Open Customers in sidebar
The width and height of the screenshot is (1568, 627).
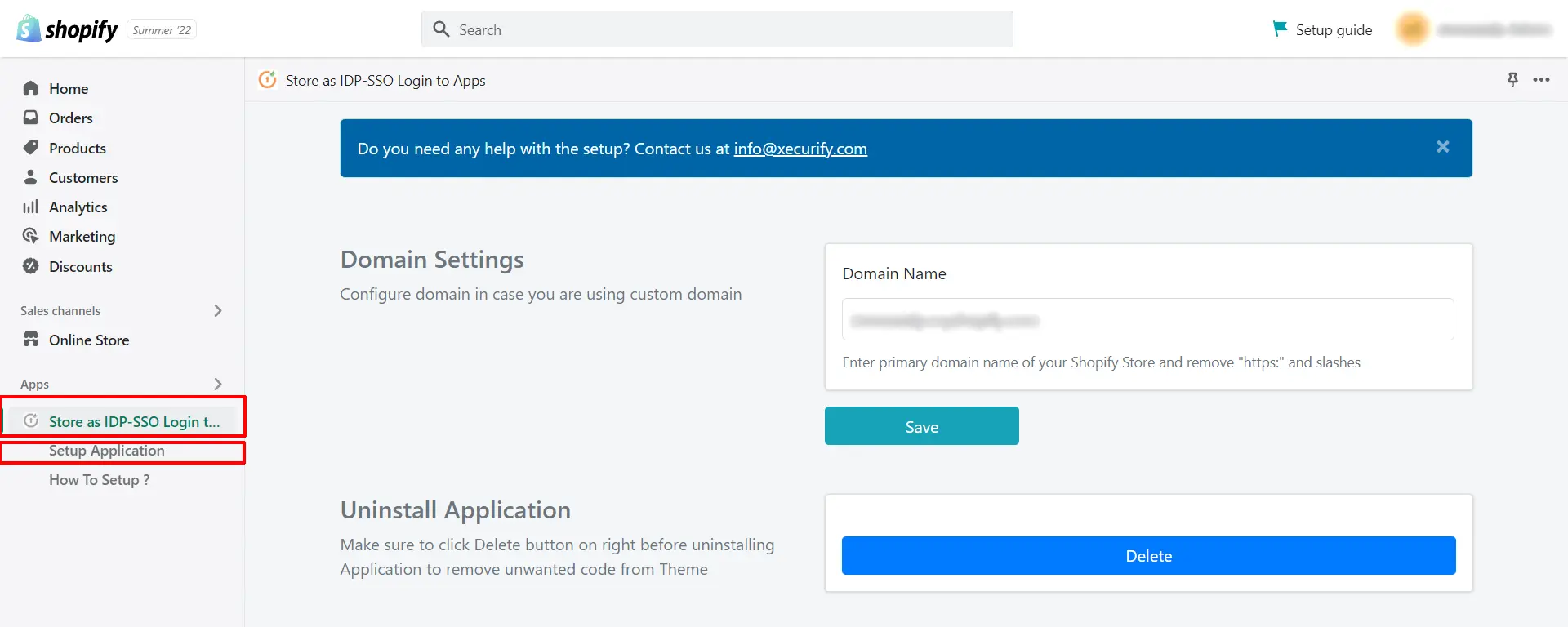[x=83, y=177]
